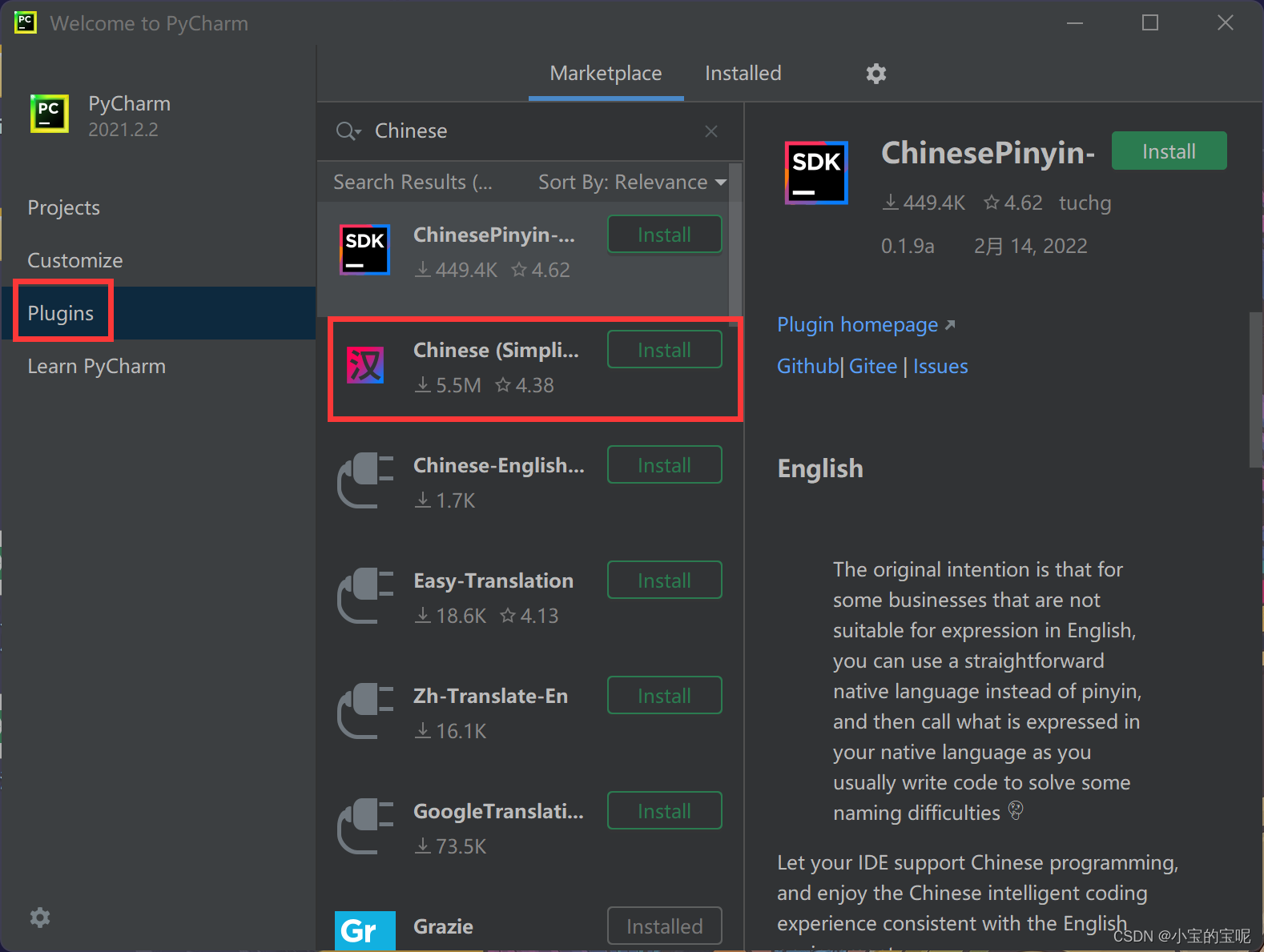Click the Grazie plugin icon

click(365, 931)
